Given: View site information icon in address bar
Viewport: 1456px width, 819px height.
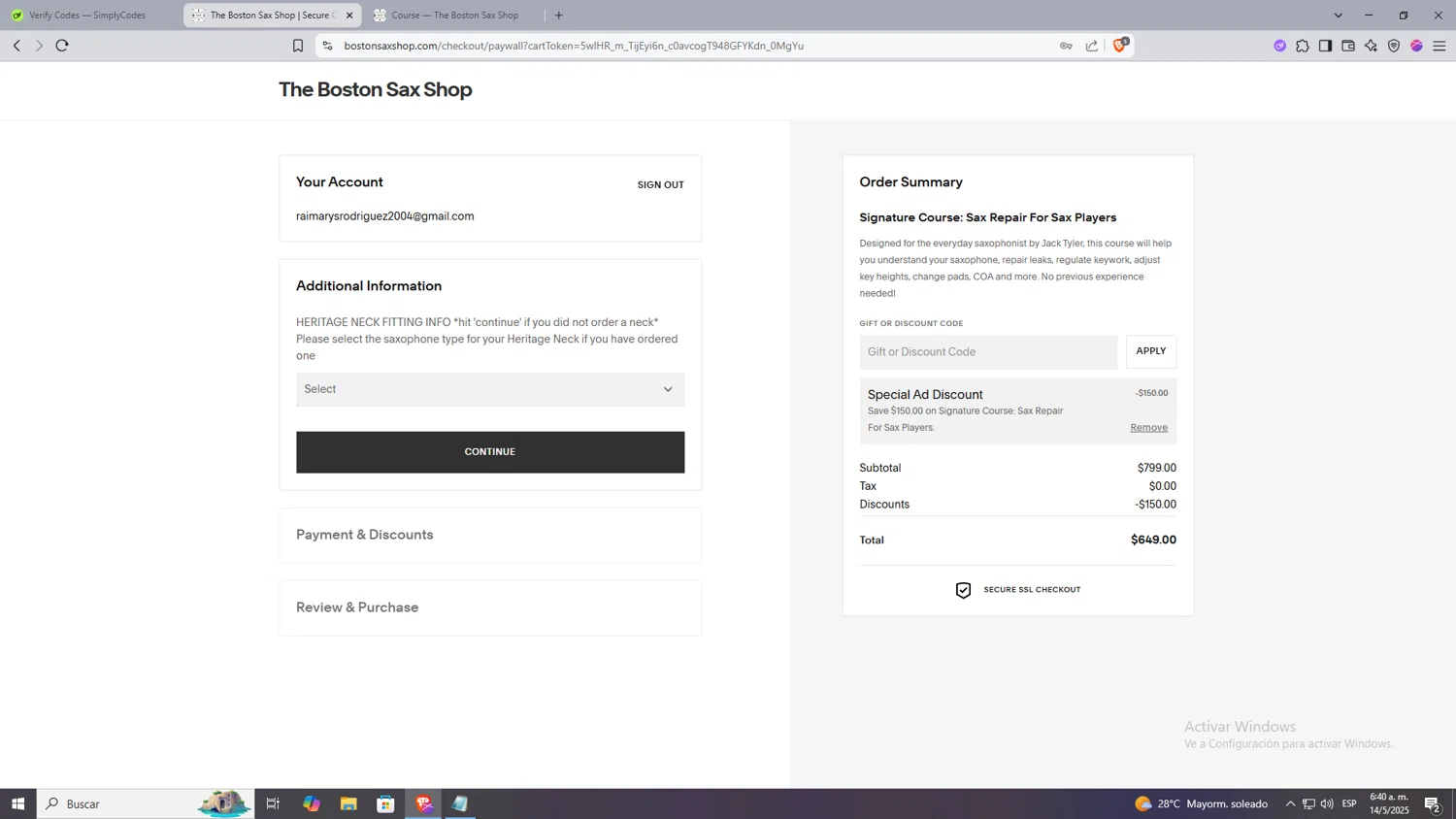Looking at the screenshot, I should point(327,46).
